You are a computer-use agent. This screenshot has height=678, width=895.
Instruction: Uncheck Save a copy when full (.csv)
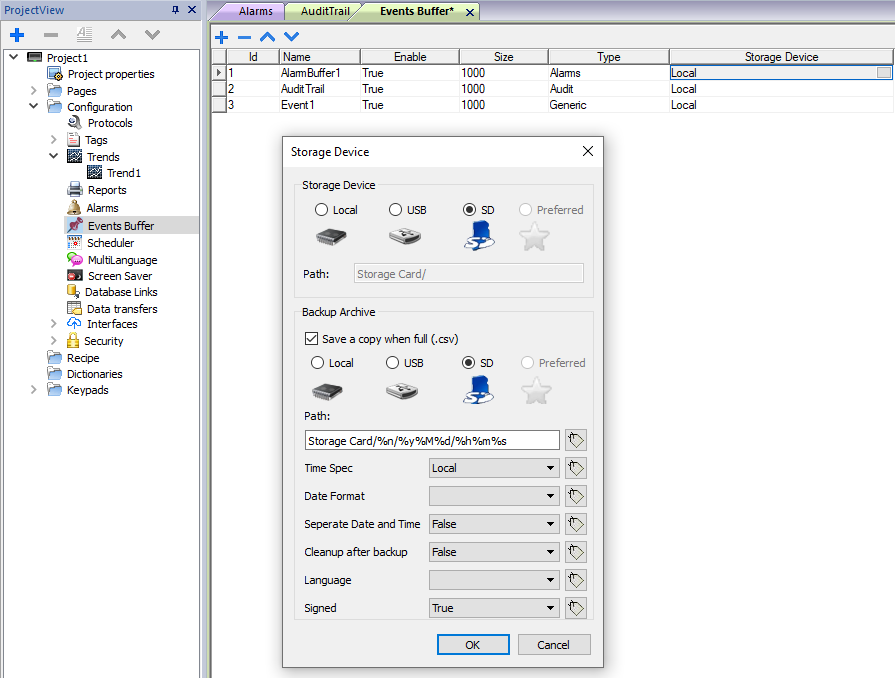311,339
